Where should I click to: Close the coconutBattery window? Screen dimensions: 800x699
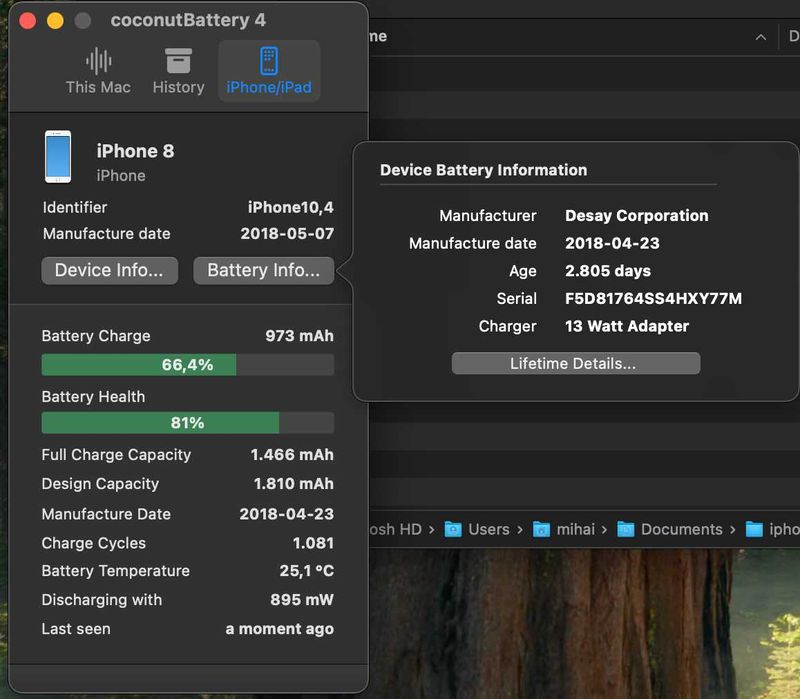click(28, 21)
